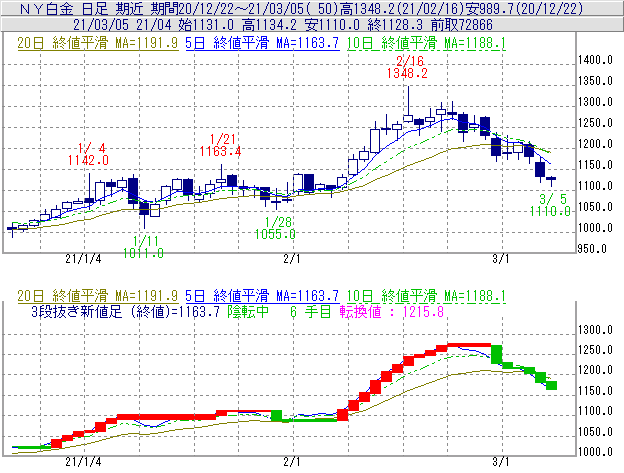
Task: Click the 1/11 1011.0 low annotation
Action: click(x=143, y=247)
